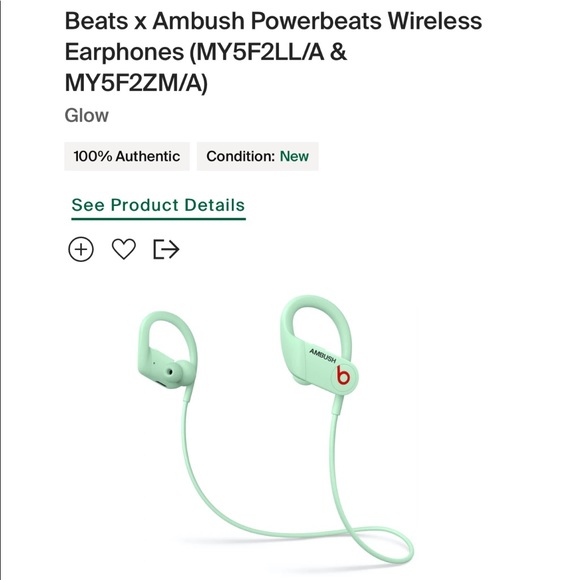Click the MY5F2LL/A model number in title

point(260,51)
